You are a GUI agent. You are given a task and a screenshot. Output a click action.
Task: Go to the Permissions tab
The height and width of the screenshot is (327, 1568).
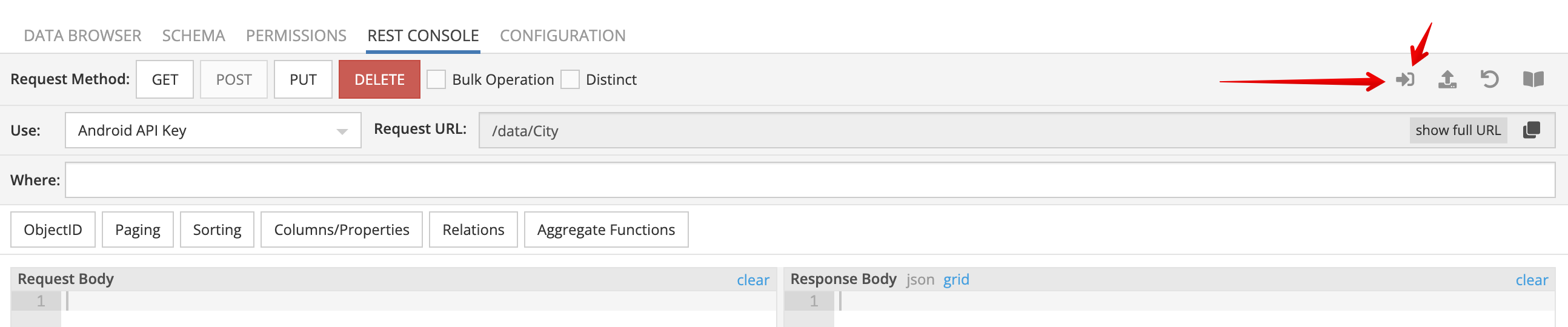[296, 36]
